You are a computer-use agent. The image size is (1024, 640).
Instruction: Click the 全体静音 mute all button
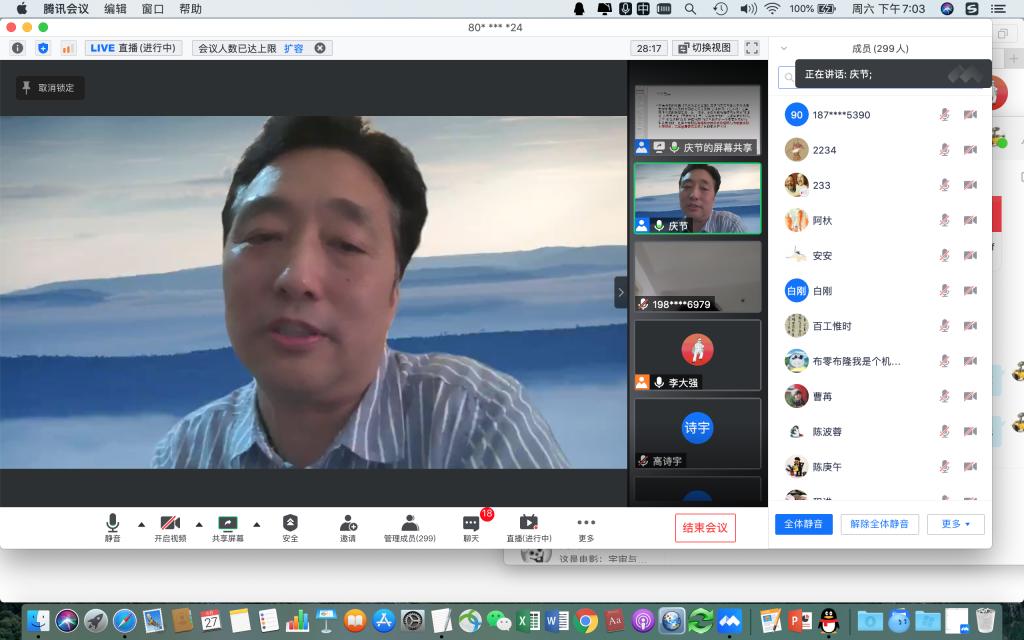pyautogui.click(x=803, y=524)
